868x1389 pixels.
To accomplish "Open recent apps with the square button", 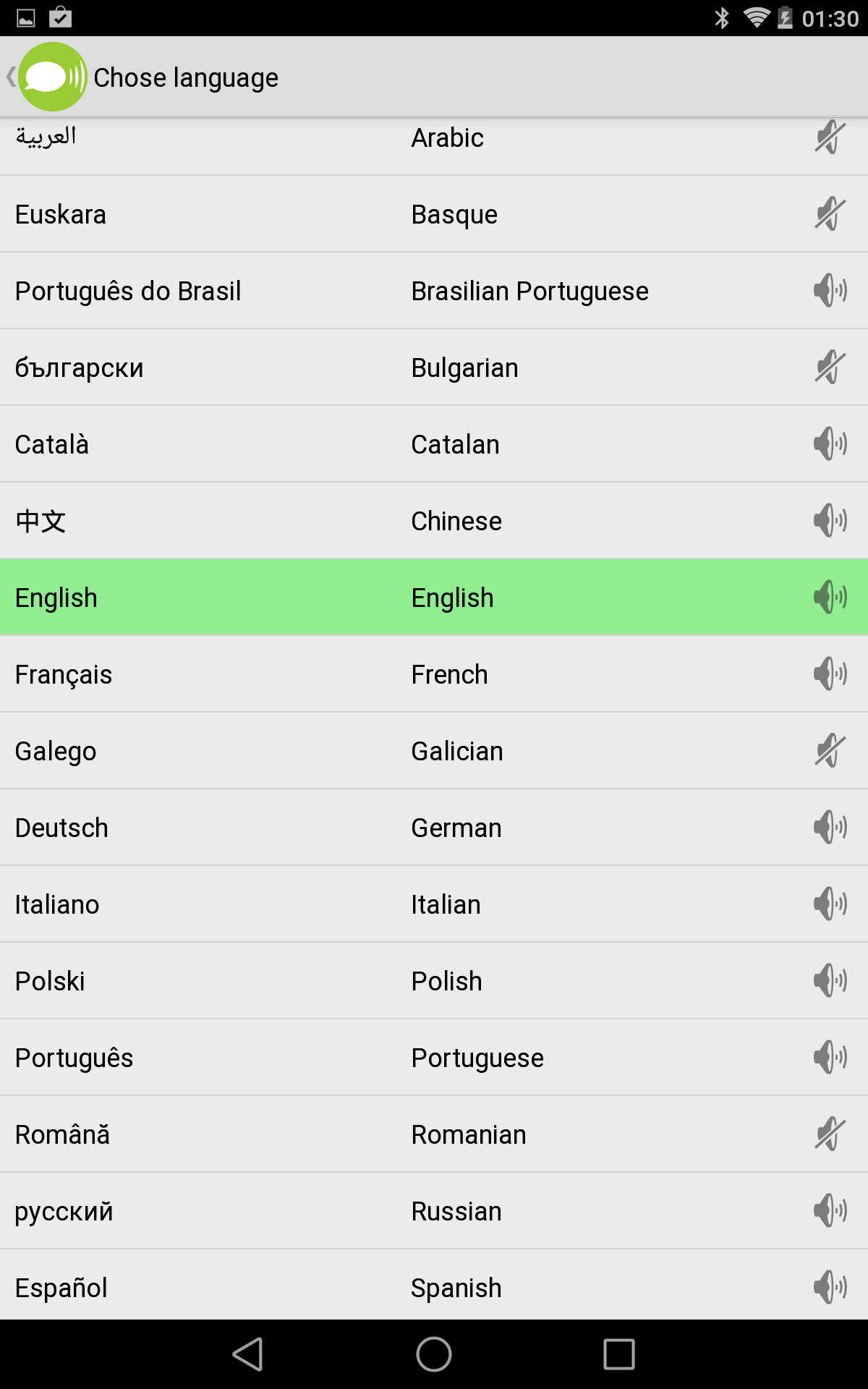I will (618, 1354).
